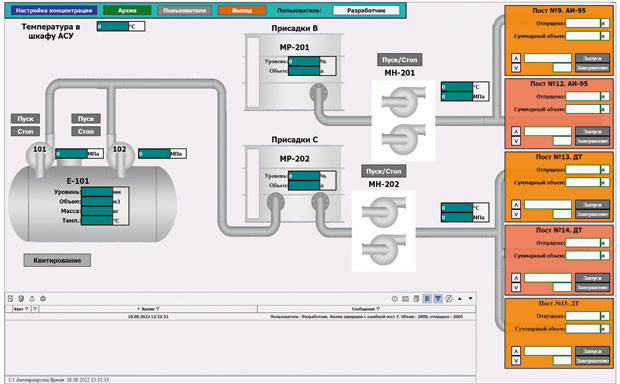Click the Выход button
The height and width of the screenshot is (384, 620).
click(x=242, y=10)
